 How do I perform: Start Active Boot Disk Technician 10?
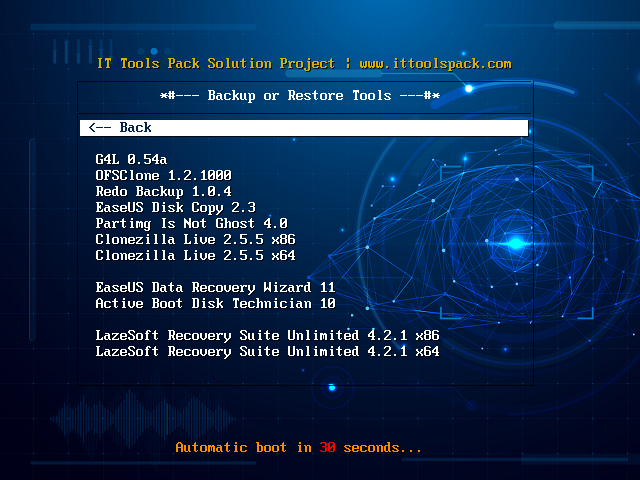click(215, 303)
